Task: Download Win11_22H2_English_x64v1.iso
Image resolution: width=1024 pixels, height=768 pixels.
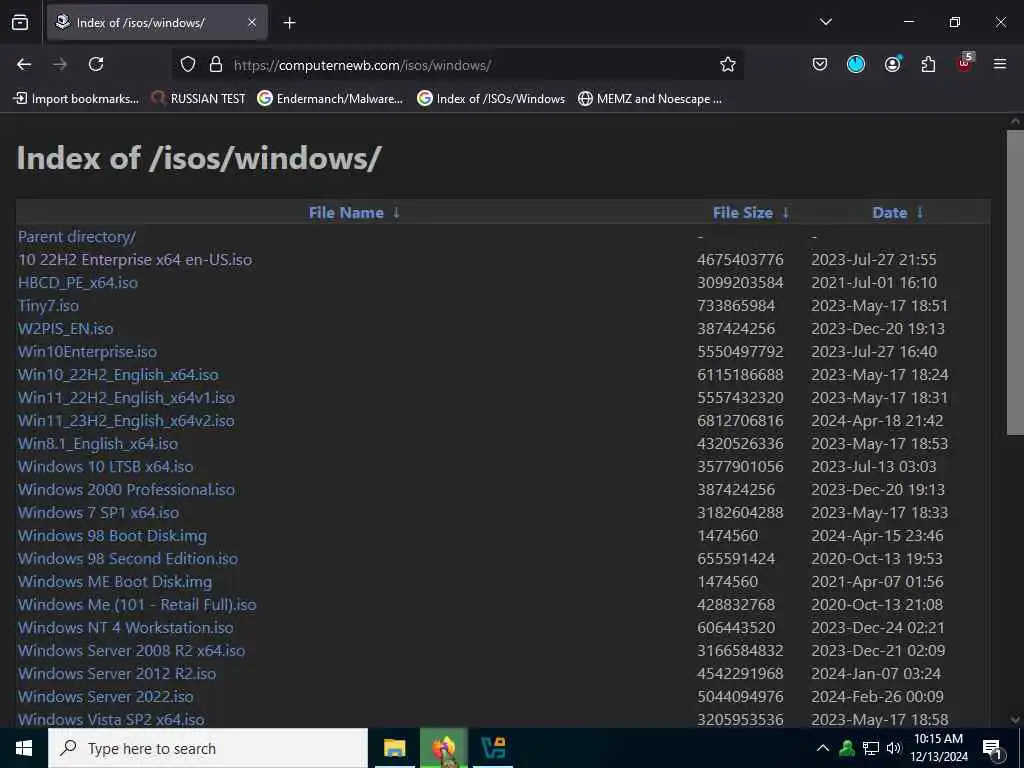Action: [126, 398]
